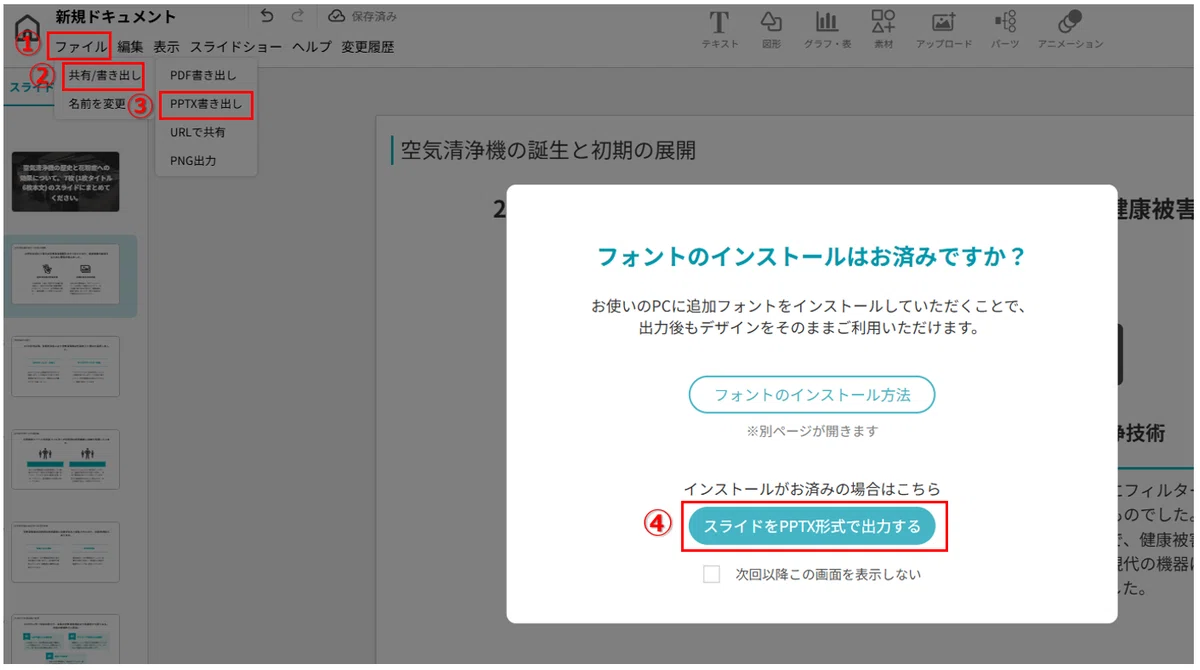
Task: Click the 保存済み status text
Action: coord(374,17)
